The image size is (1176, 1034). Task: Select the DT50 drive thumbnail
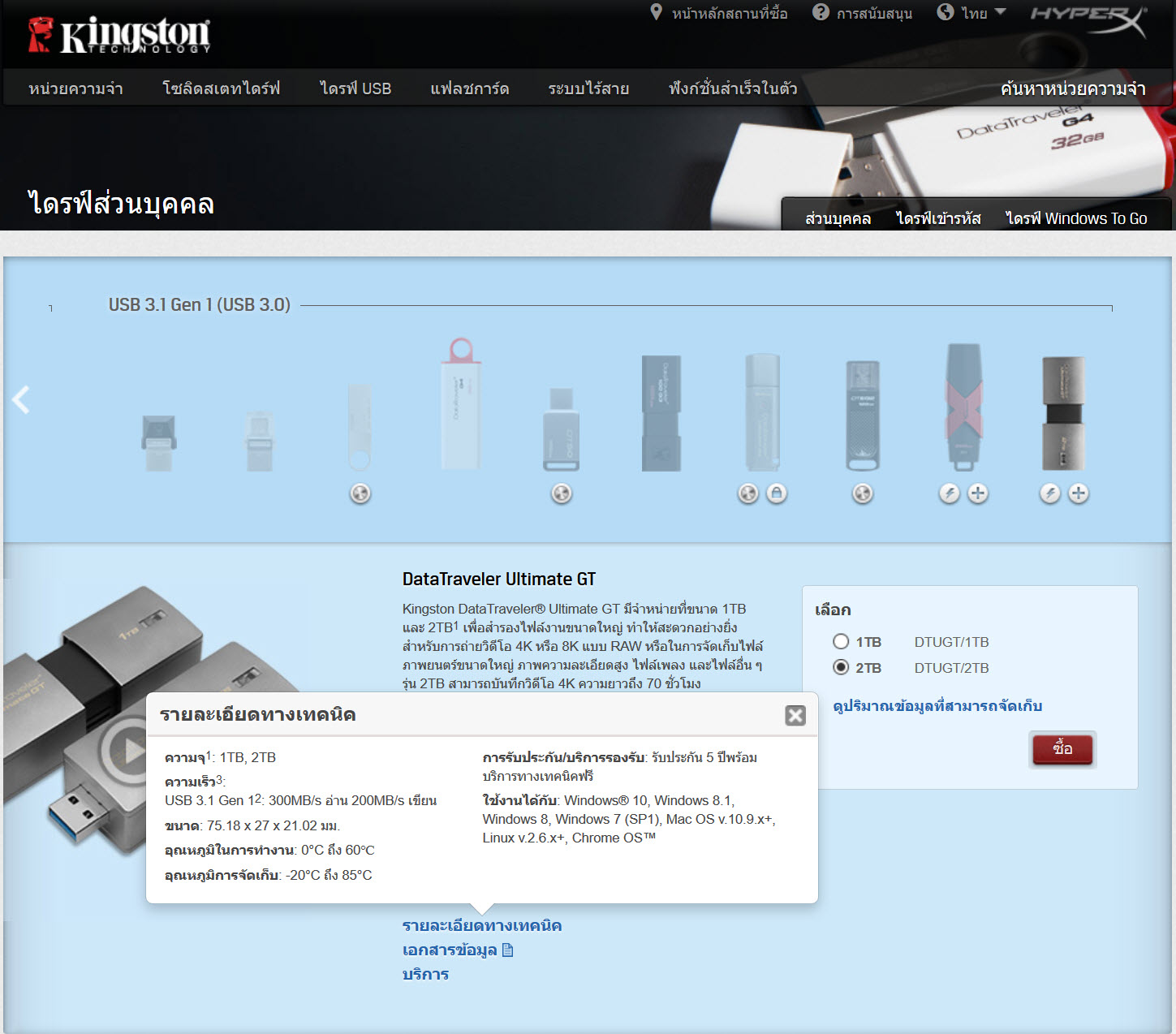pos(562,429)
